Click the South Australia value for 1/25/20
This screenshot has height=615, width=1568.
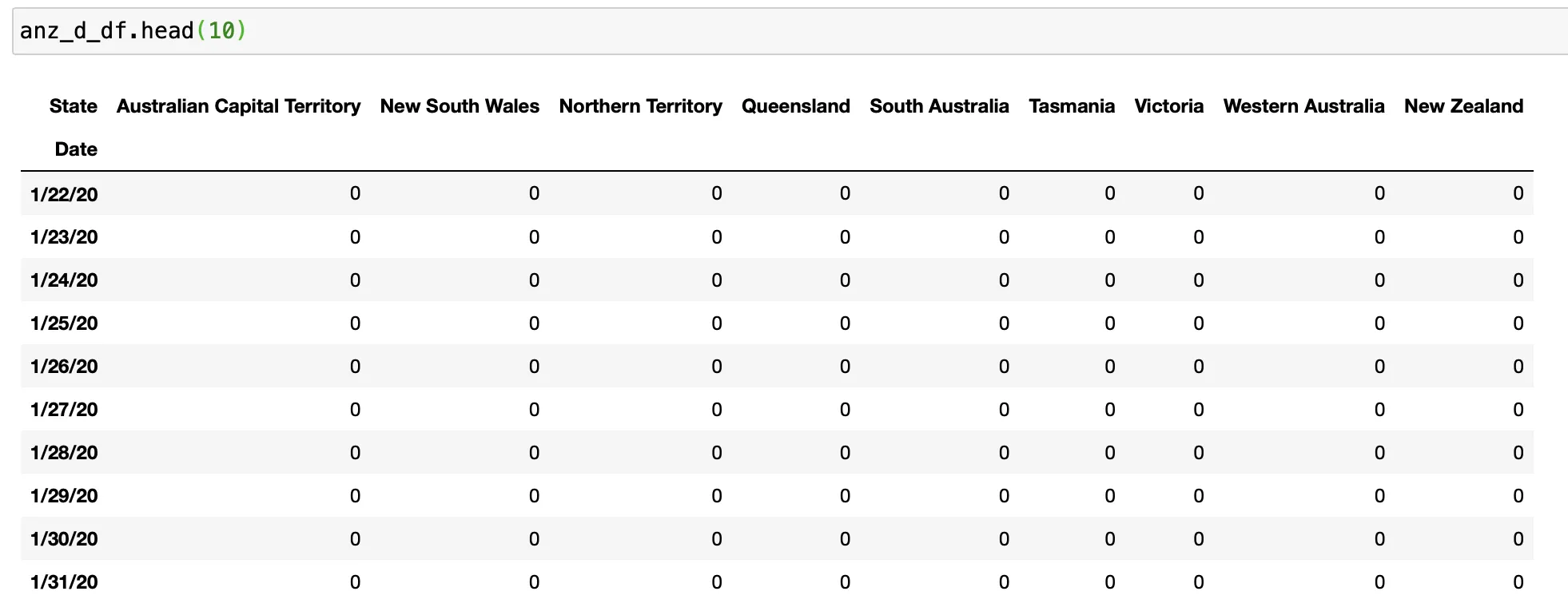[x=1004, y=323]
